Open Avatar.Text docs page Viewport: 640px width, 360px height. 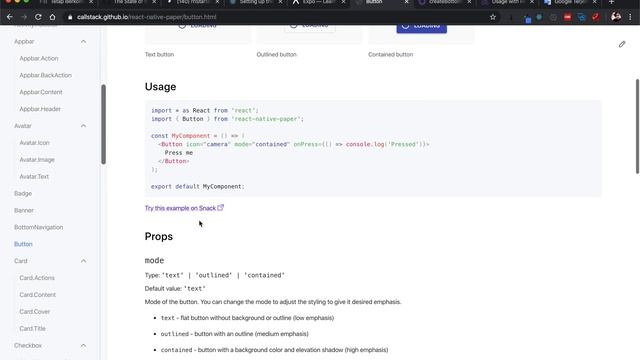click(x=34, y=176)
